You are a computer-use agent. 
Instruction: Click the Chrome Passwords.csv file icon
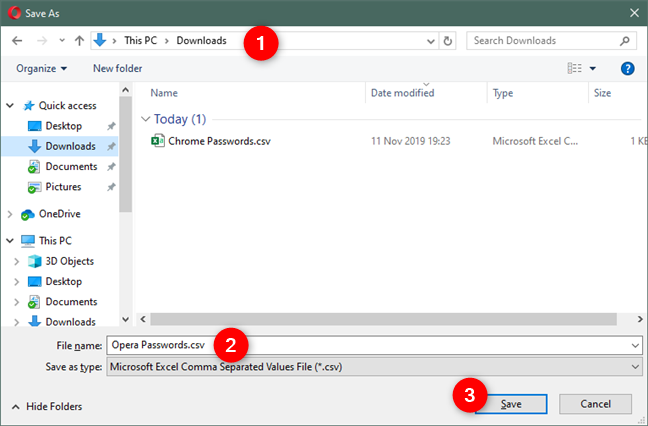point(157,141)
